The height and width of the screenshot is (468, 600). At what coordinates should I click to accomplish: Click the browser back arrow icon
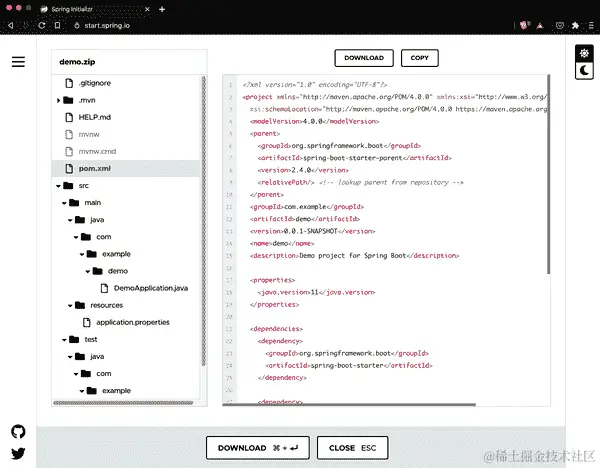[10, 25]
